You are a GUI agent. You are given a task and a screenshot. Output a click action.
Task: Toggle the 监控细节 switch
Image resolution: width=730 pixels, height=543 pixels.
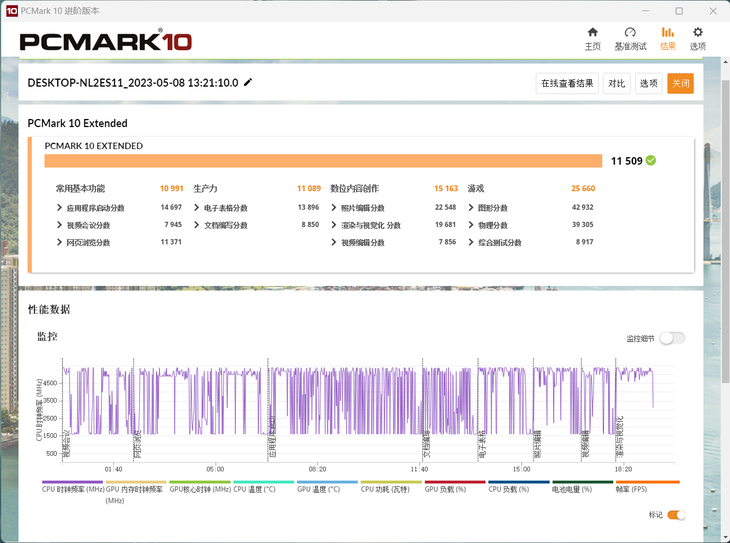point(672,338)
